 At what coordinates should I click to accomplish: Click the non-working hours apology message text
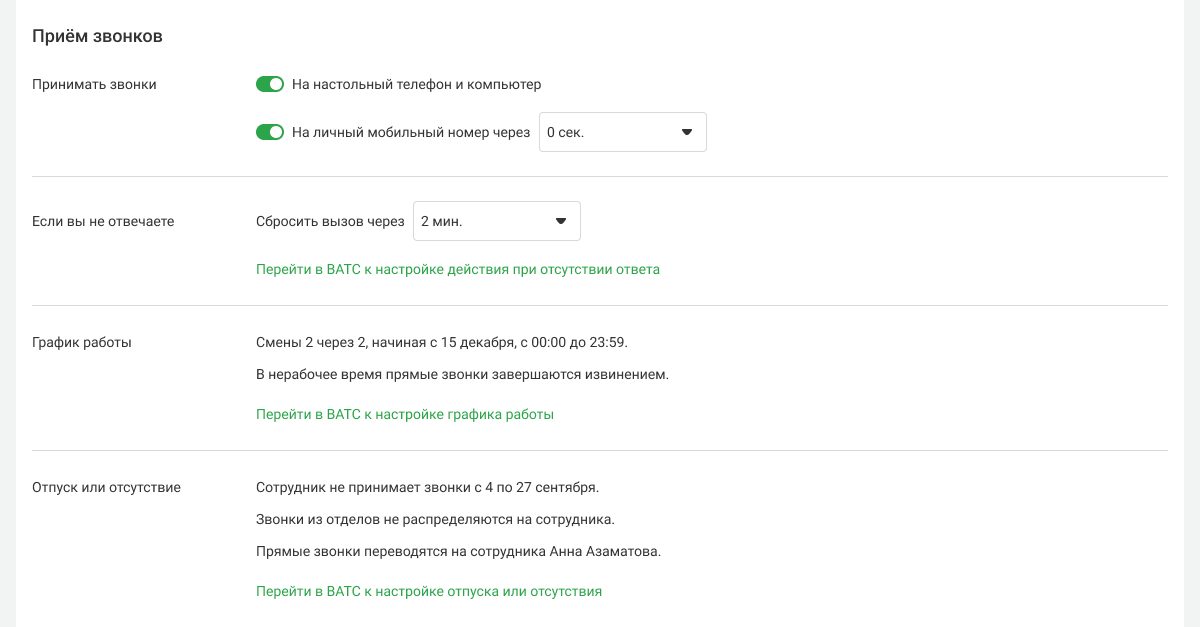coord(462,374)
